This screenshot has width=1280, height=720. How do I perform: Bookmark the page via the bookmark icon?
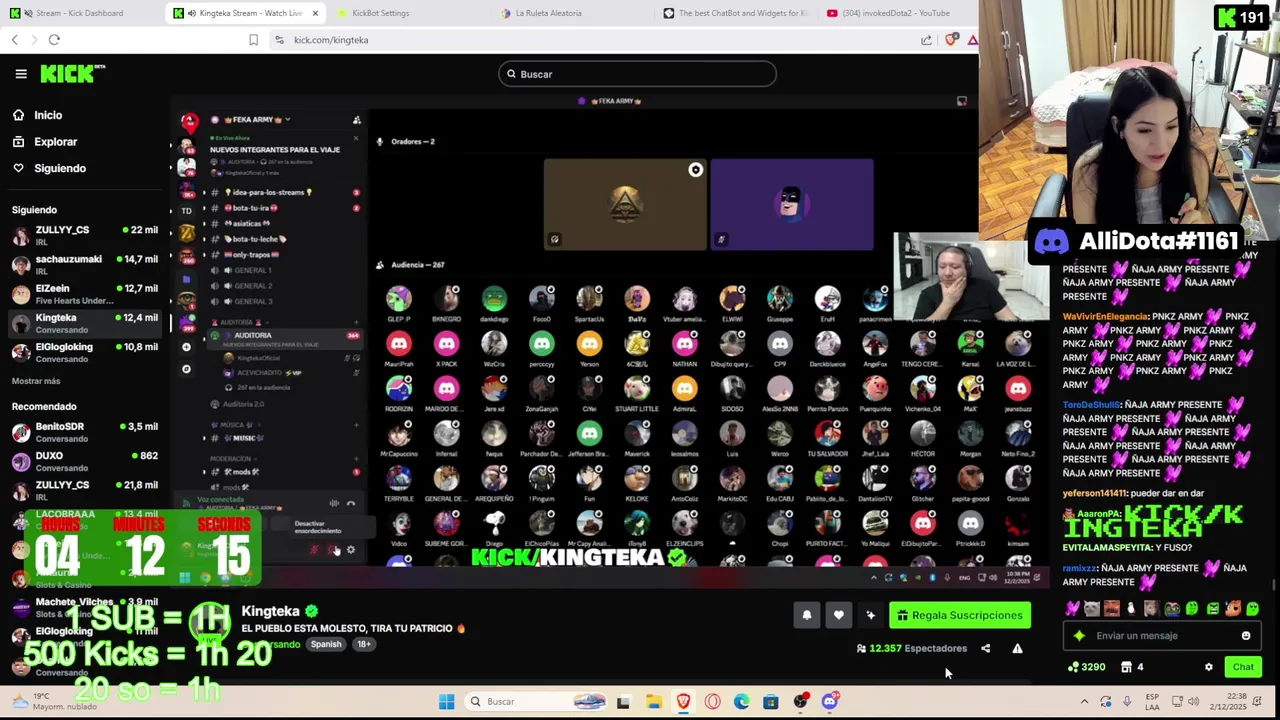tap(253, 40)
